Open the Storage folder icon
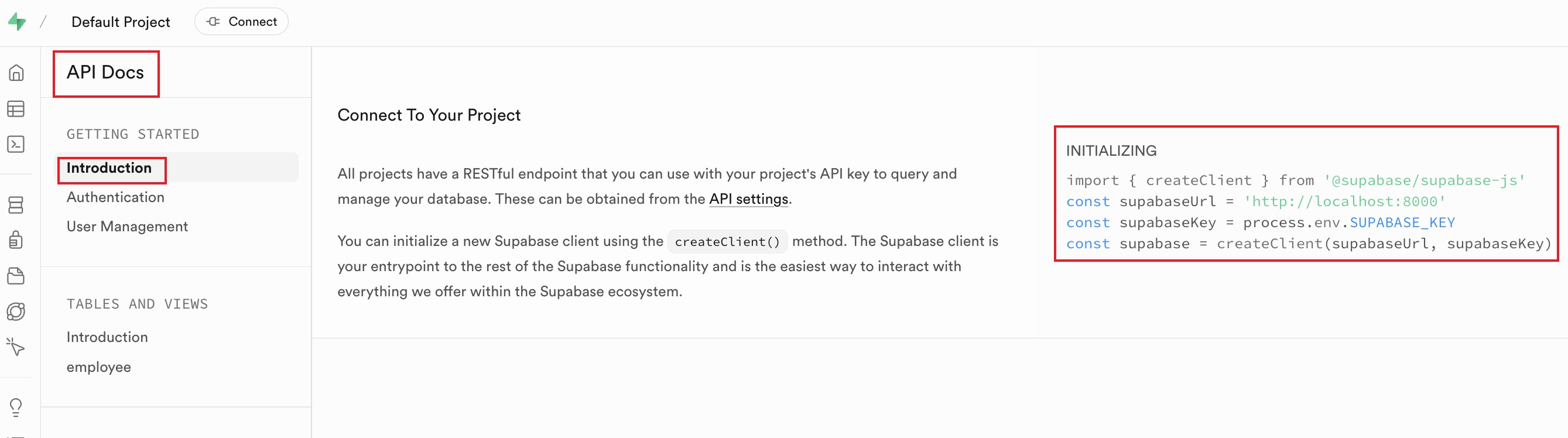This screenshot has width=1568, height=438. point(16,276)
